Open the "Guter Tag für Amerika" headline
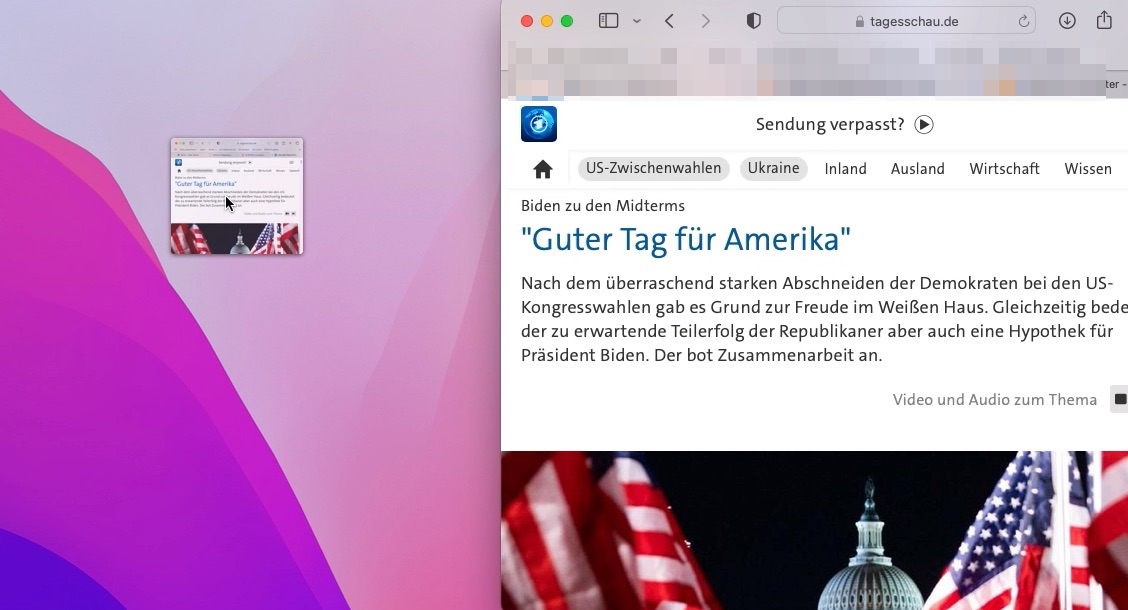The width and height of the screenshot is (1128, 610). coord(686,240)
